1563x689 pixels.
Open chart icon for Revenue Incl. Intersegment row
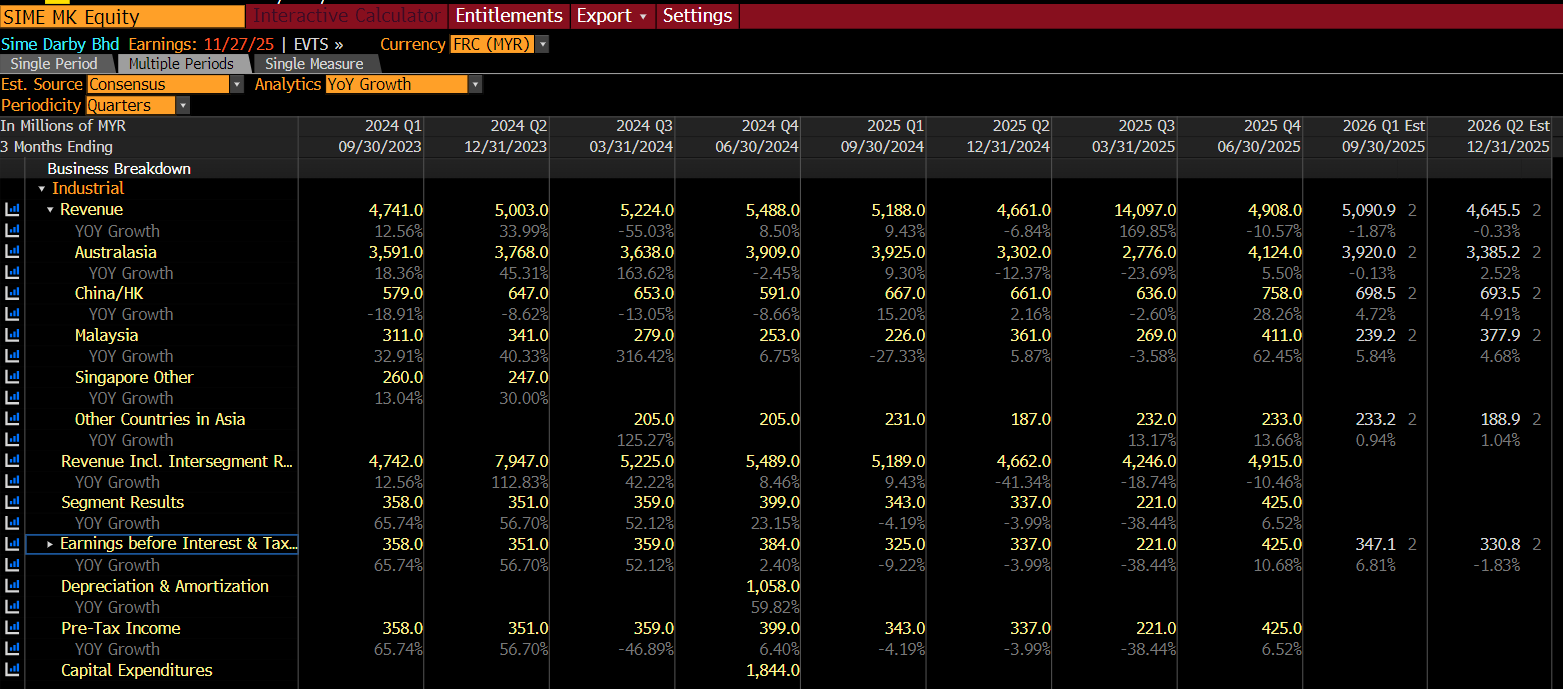(12, 461)
